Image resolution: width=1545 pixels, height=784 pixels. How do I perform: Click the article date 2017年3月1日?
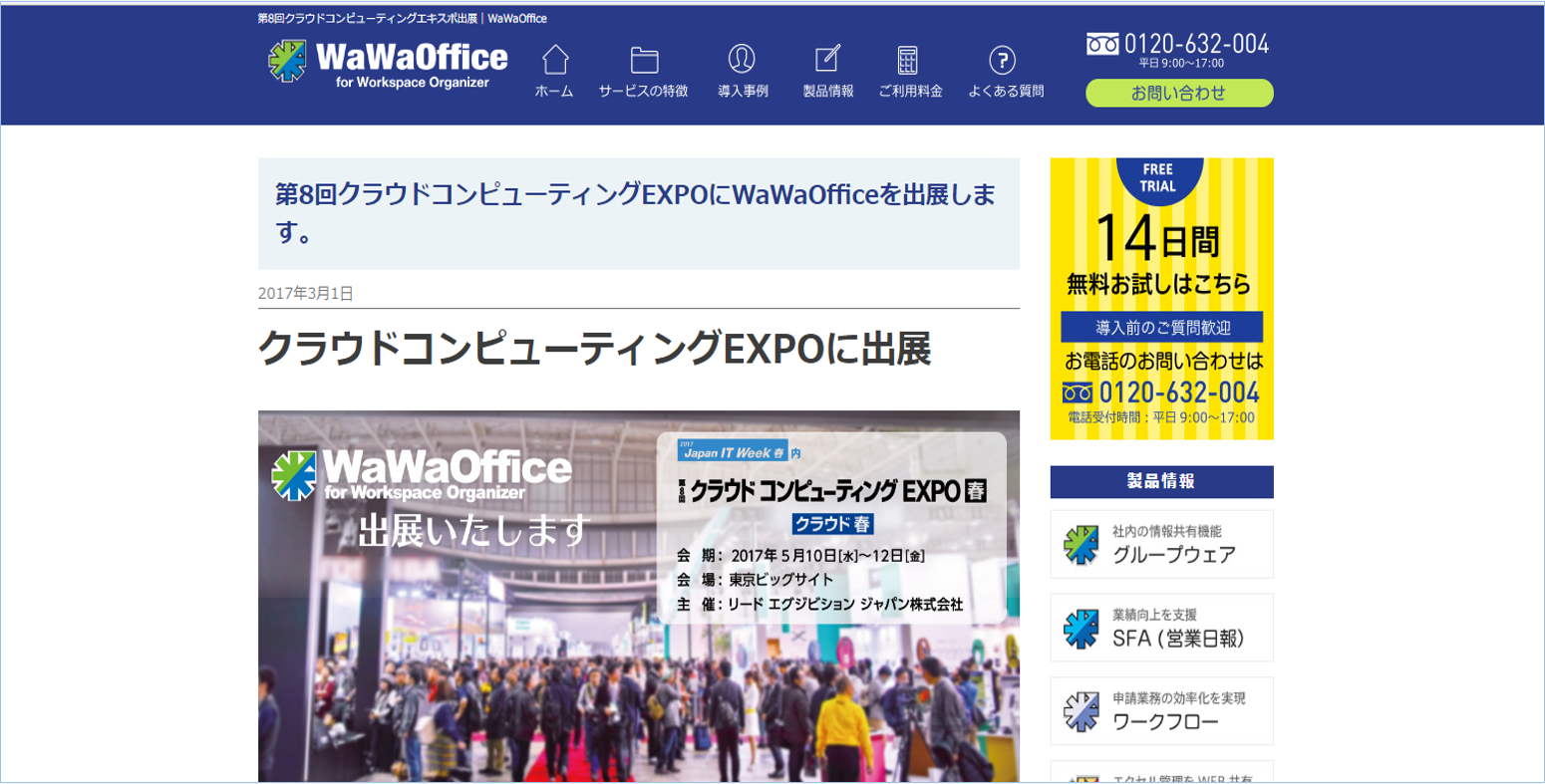click(306, 293)
